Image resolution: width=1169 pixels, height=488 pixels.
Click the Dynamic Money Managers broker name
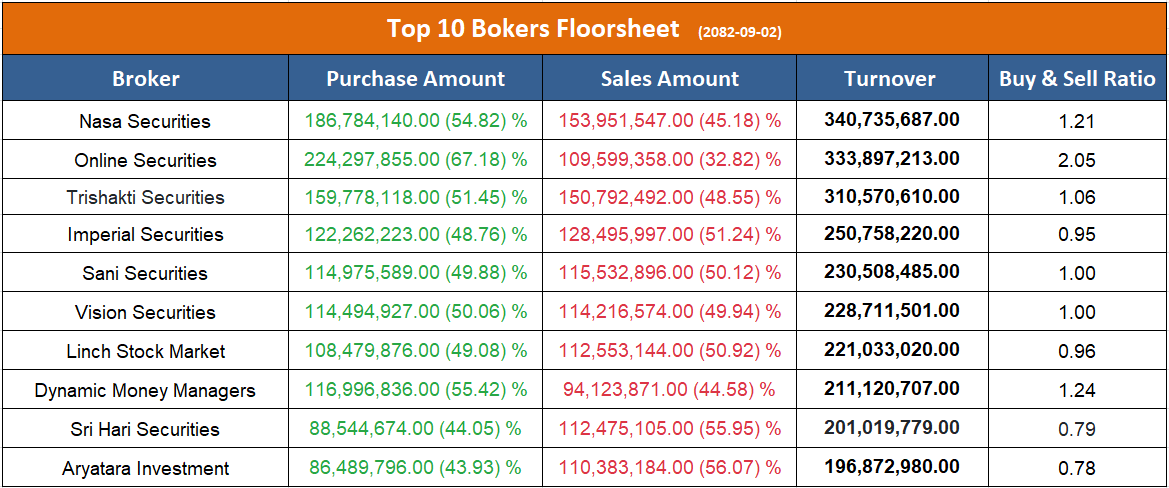coord(145,390)
